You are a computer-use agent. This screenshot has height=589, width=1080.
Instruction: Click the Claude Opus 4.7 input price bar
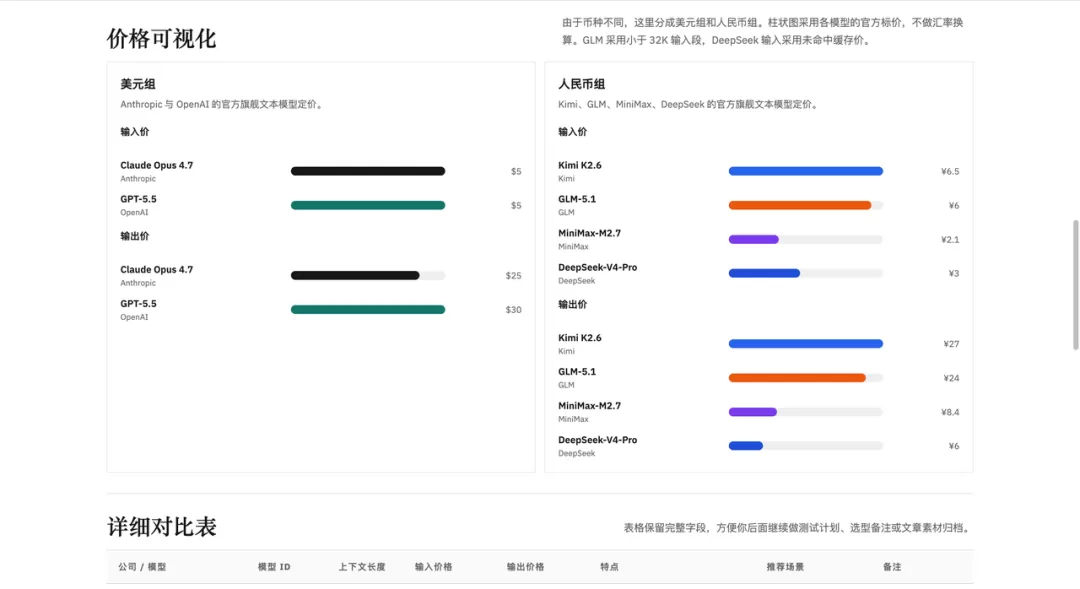[368, 171]
